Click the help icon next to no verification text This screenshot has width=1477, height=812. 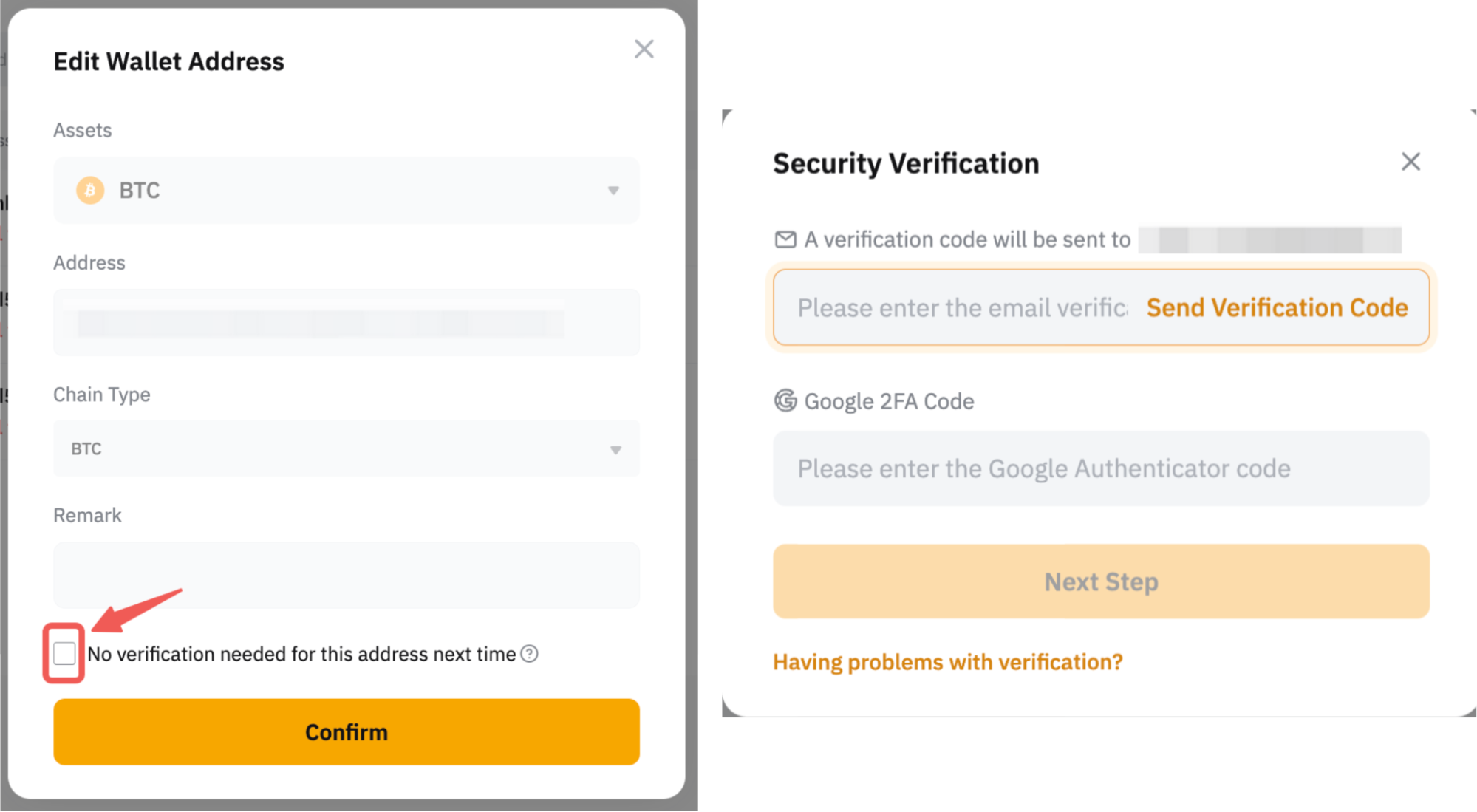pos(529,654)
